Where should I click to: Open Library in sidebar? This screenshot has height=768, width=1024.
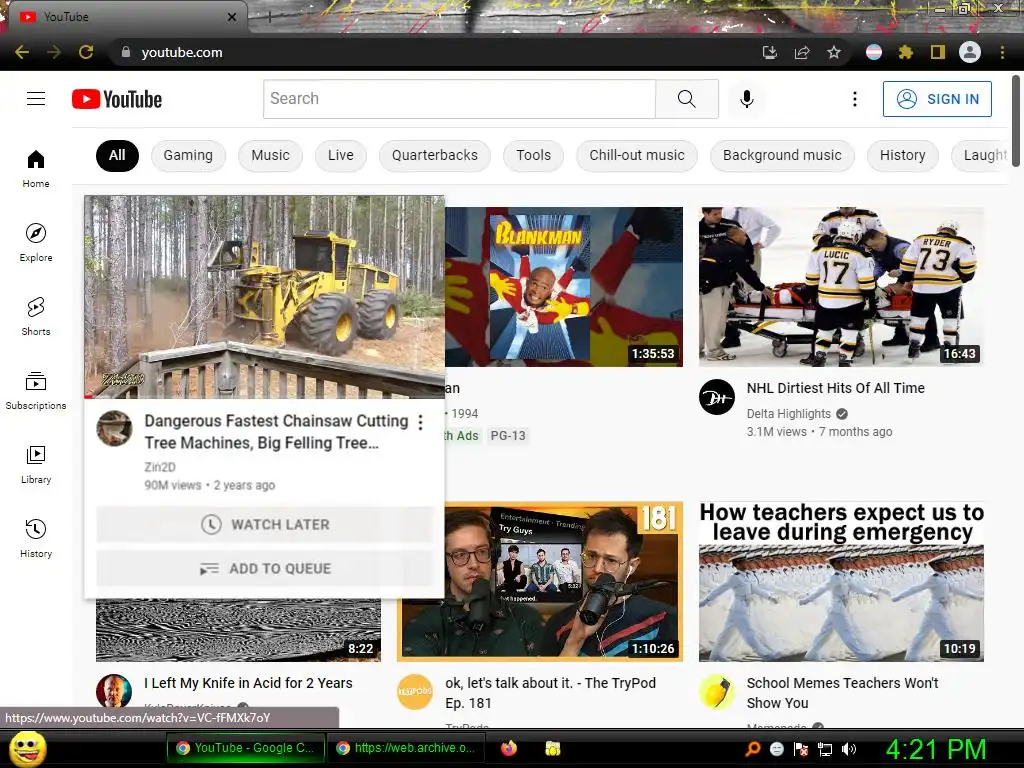click(x=36, y=464)
